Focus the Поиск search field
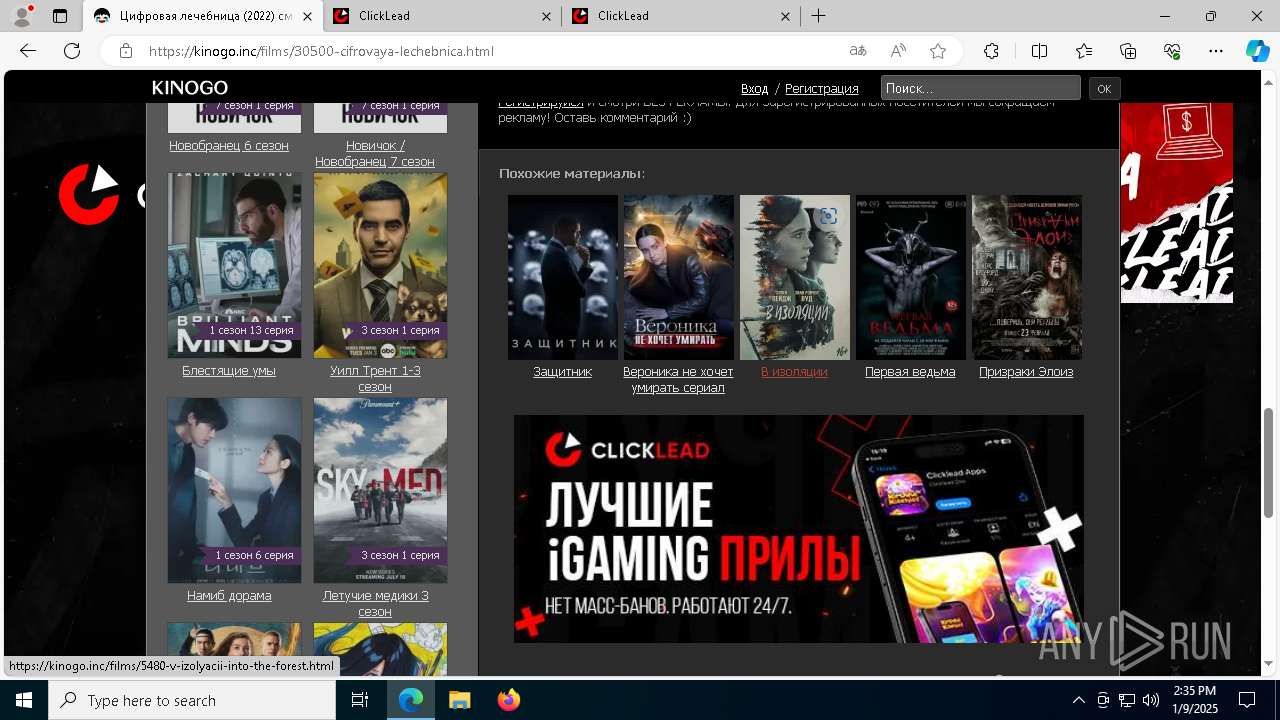The image size is (1280, 720). pos(981,88)
